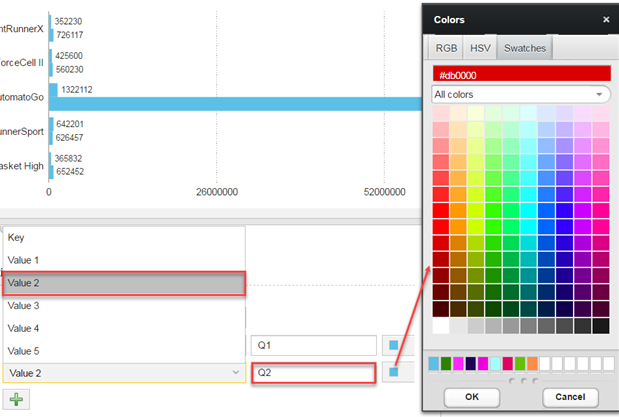Image resolution: width=619 pixels, height=417 pixels.
Task: Select Value 5 option
Action: pyautogui.click(x=123, y=351)
